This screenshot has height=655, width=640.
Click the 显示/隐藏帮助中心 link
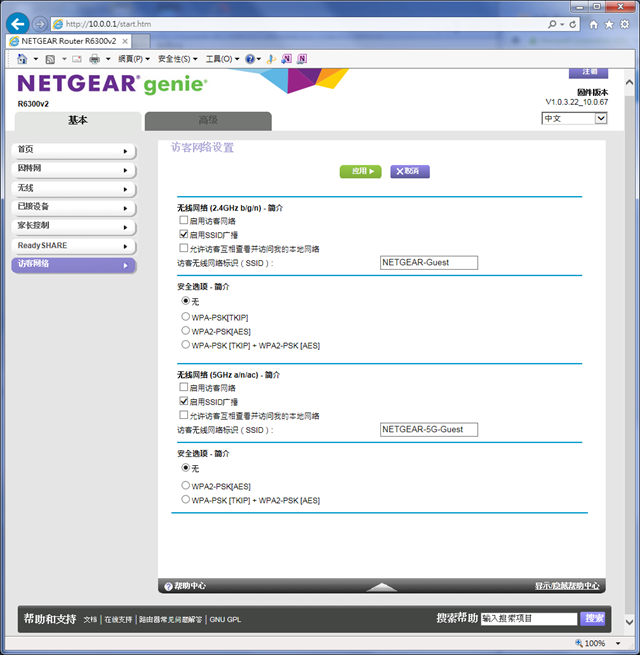click(x=567, y=586)
